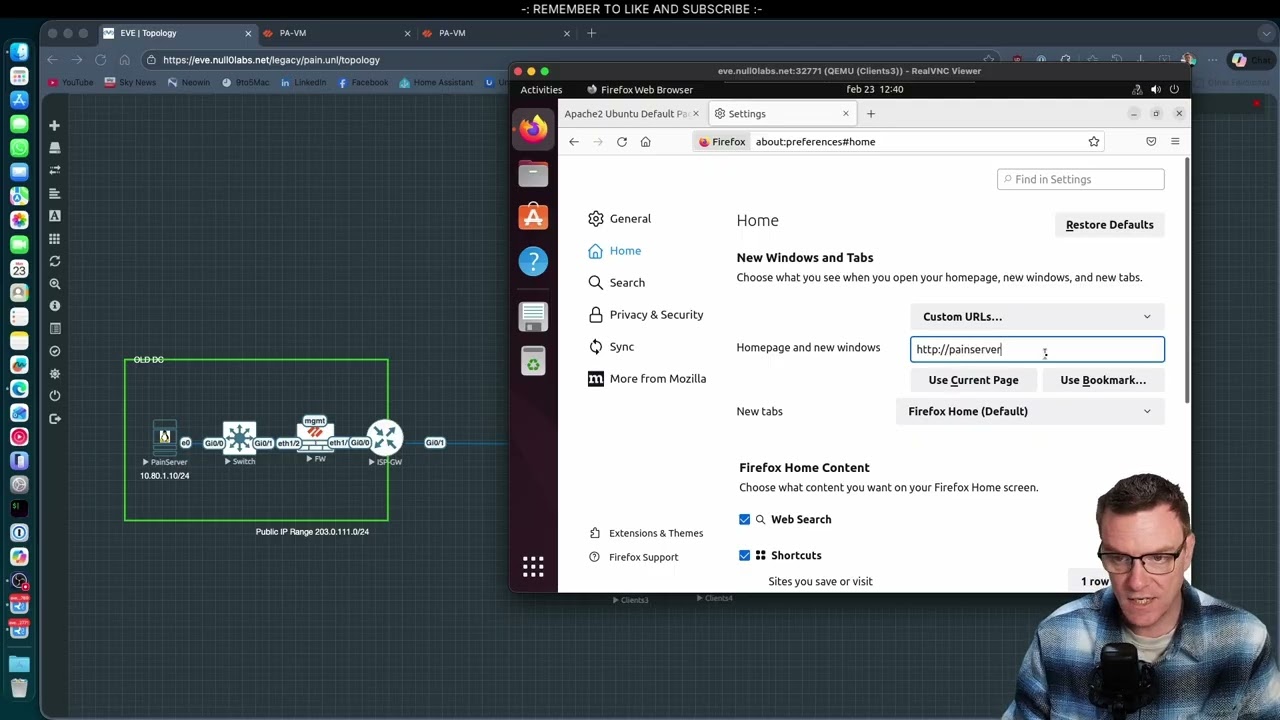Switch to Apache2 Ubuntu Default Page tab
Screen dimensions: 1280x720
(626, 114)
